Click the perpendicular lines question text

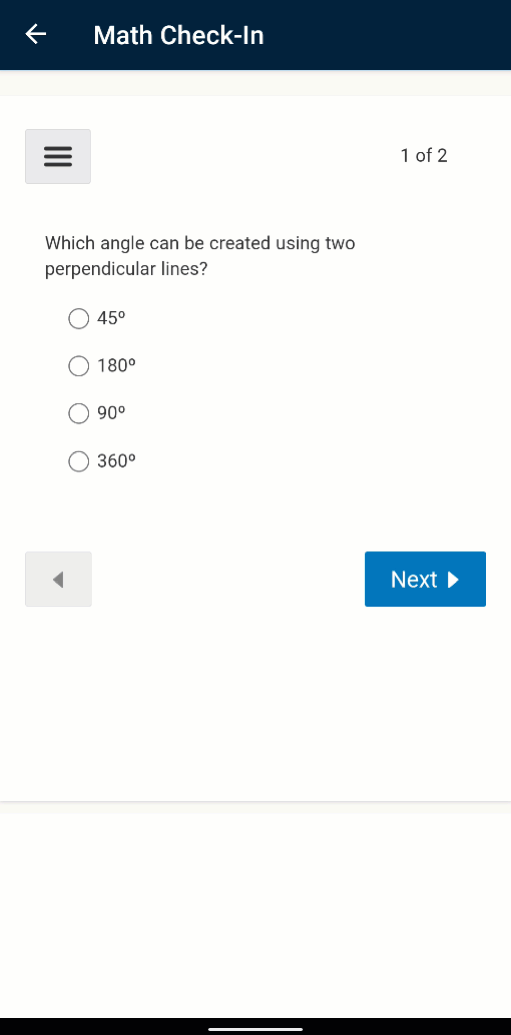[200, 257]
